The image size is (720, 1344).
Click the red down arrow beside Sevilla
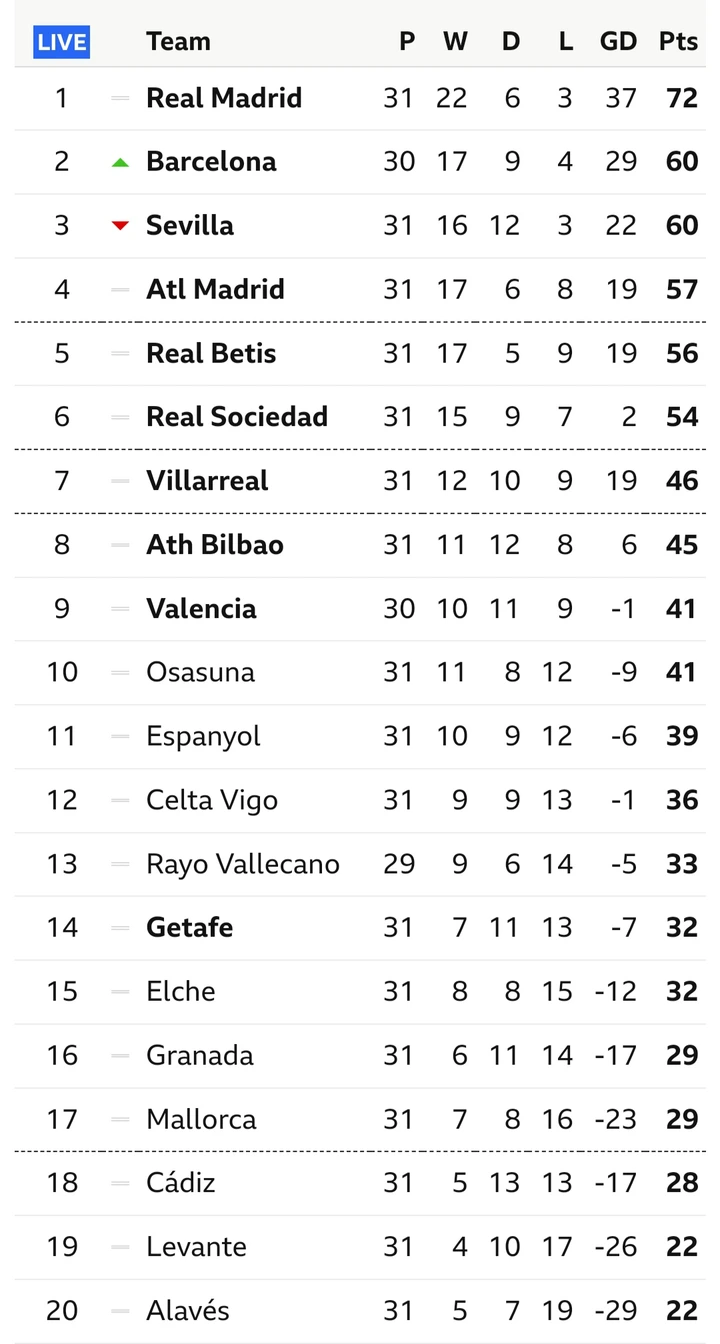(x=121, y=226)
